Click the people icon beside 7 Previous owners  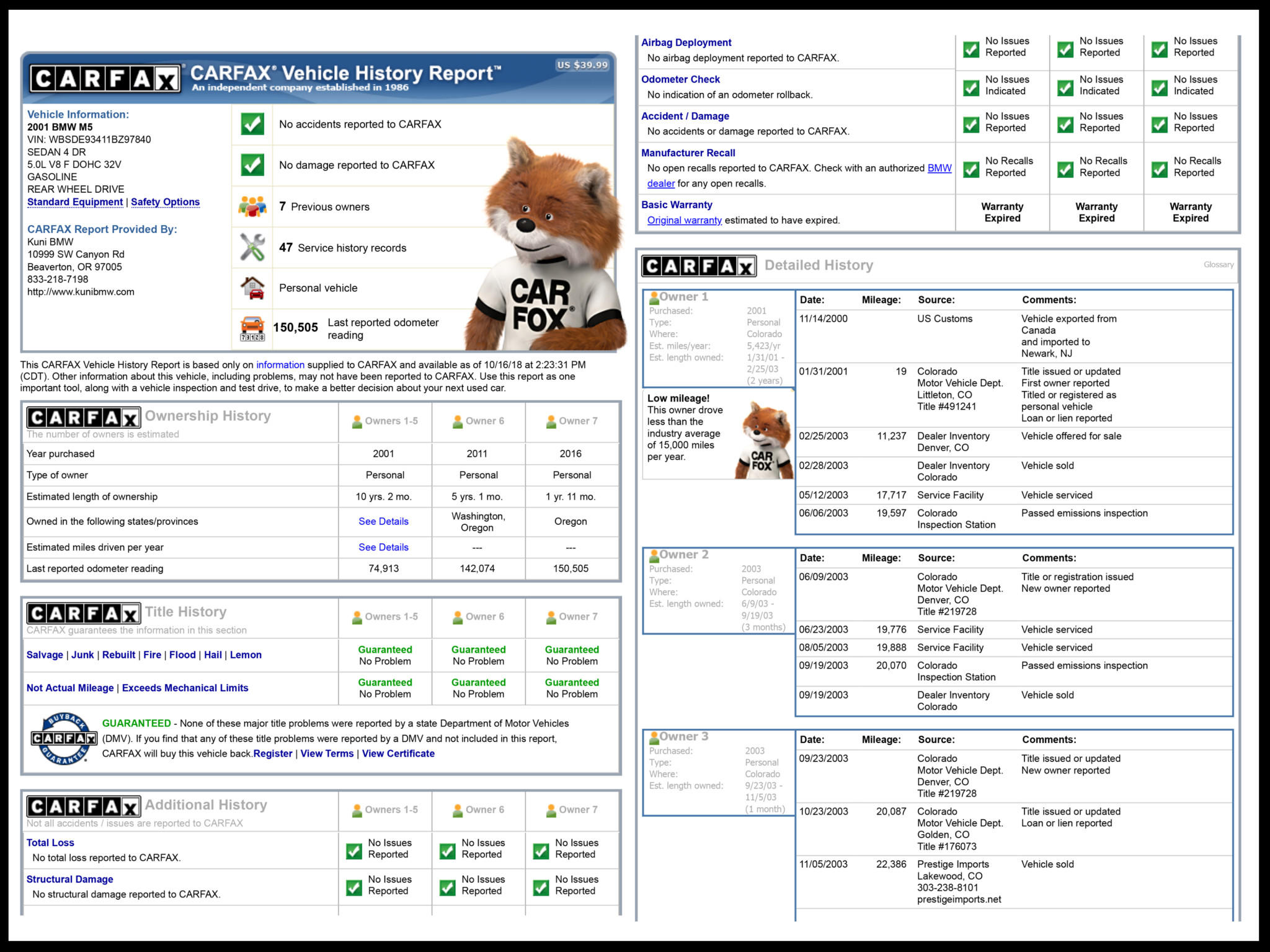point(252,206)
